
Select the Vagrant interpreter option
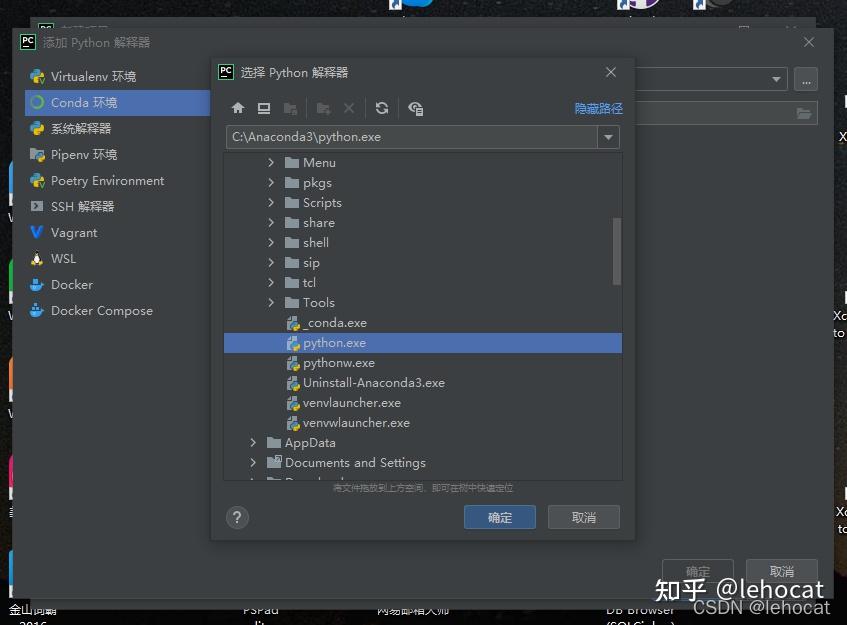coord(71,232)
